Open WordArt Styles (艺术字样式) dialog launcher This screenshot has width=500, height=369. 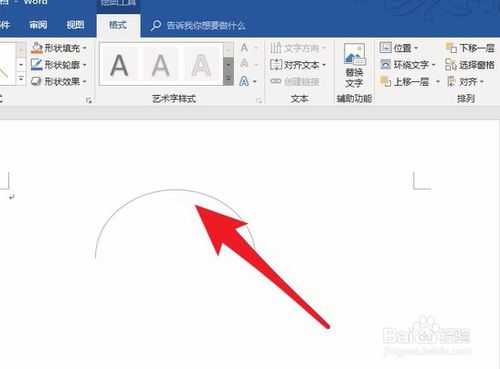[259, 100]
